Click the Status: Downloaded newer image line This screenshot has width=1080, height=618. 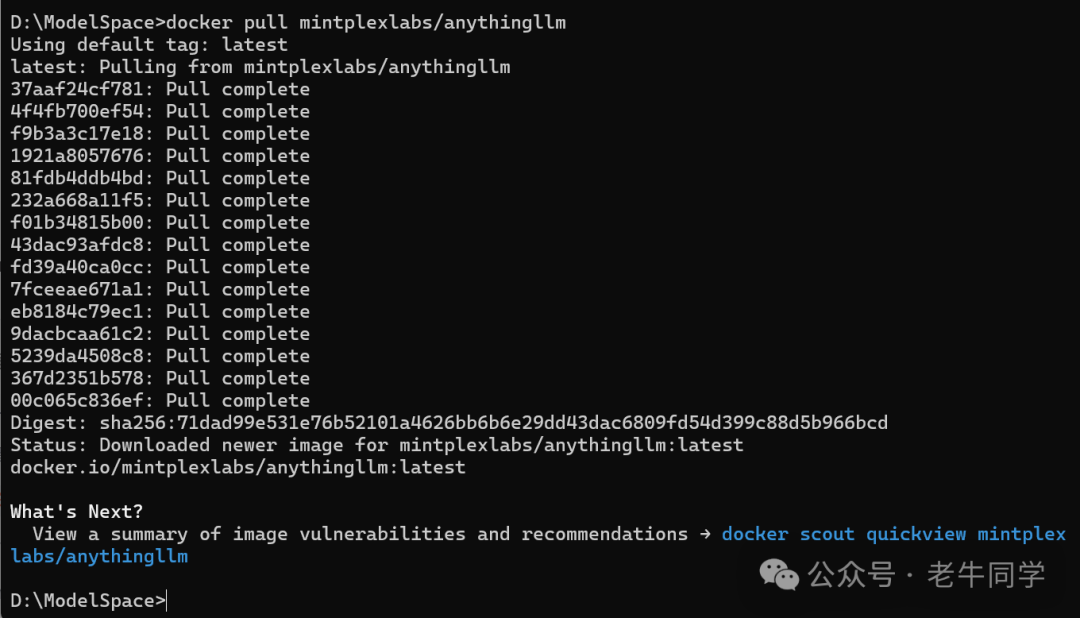(377, 445)
